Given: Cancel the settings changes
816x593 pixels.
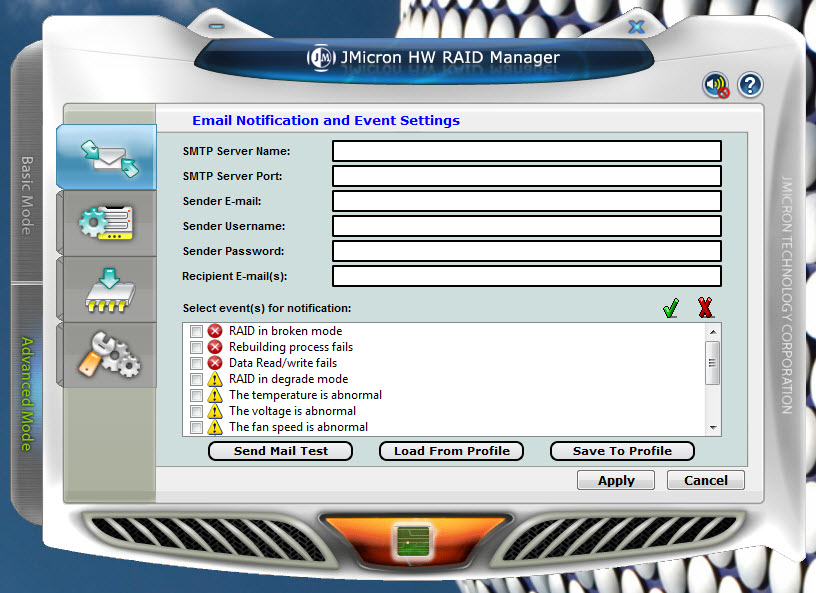Looking at the screenshot, I should coord(706,480).
